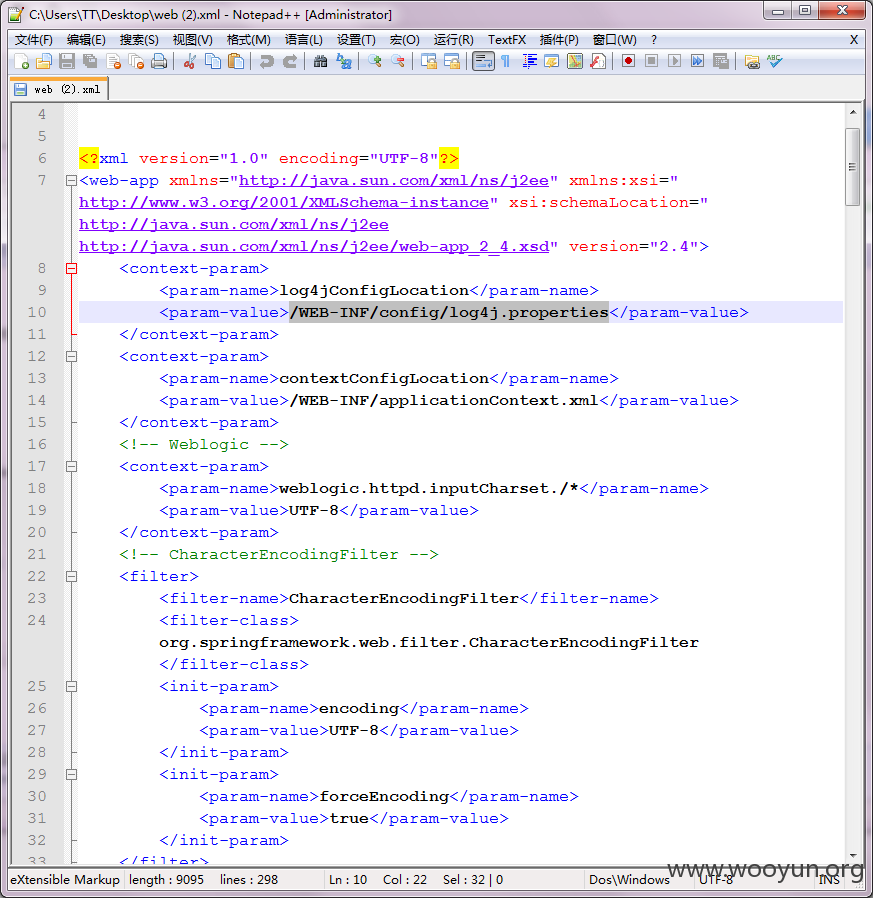
Task: Click the scrollbar up arrow
Action: [x=853, y=112]
